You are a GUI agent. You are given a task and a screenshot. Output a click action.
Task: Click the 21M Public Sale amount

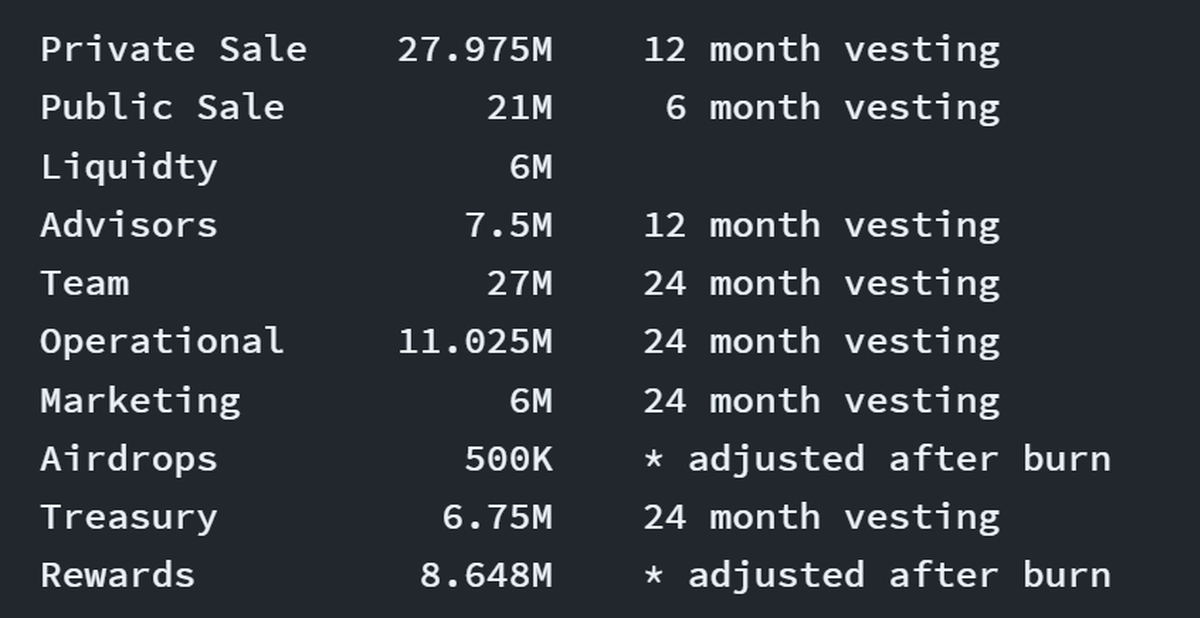[518, 107]
